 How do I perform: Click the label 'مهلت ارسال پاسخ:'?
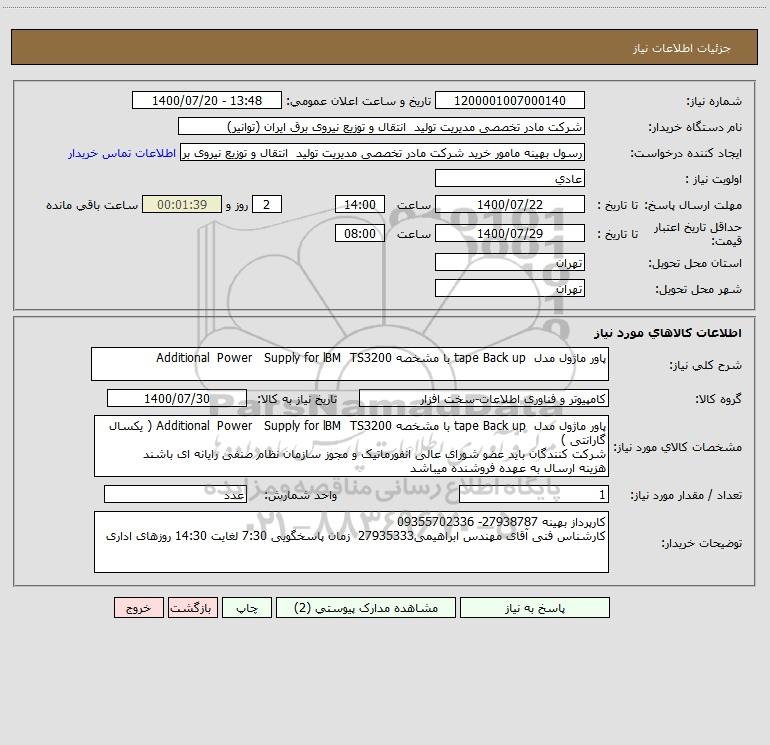point(693,205)
